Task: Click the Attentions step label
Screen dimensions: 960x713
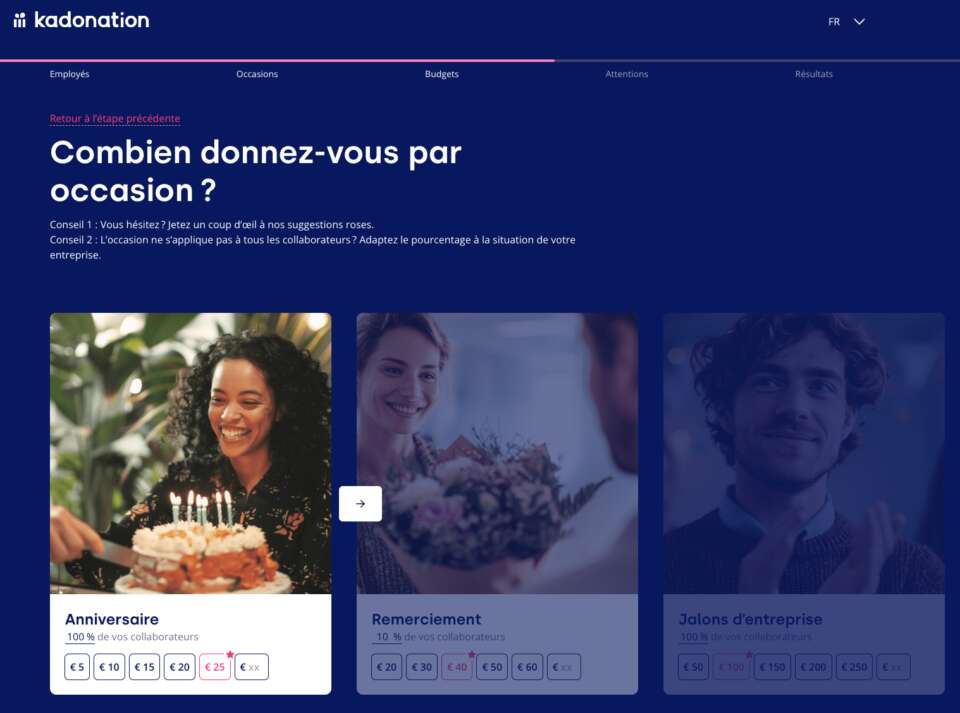Action: (626, 74)
